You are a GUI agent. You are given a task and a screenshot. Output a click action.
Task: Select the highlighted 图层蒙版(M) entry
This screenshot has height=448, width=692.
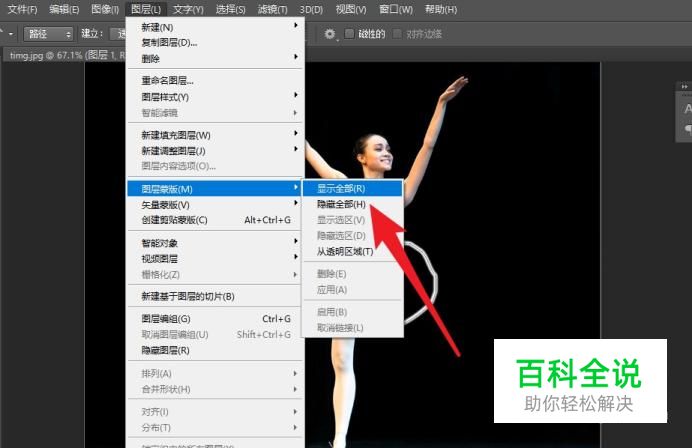(215, 189)
